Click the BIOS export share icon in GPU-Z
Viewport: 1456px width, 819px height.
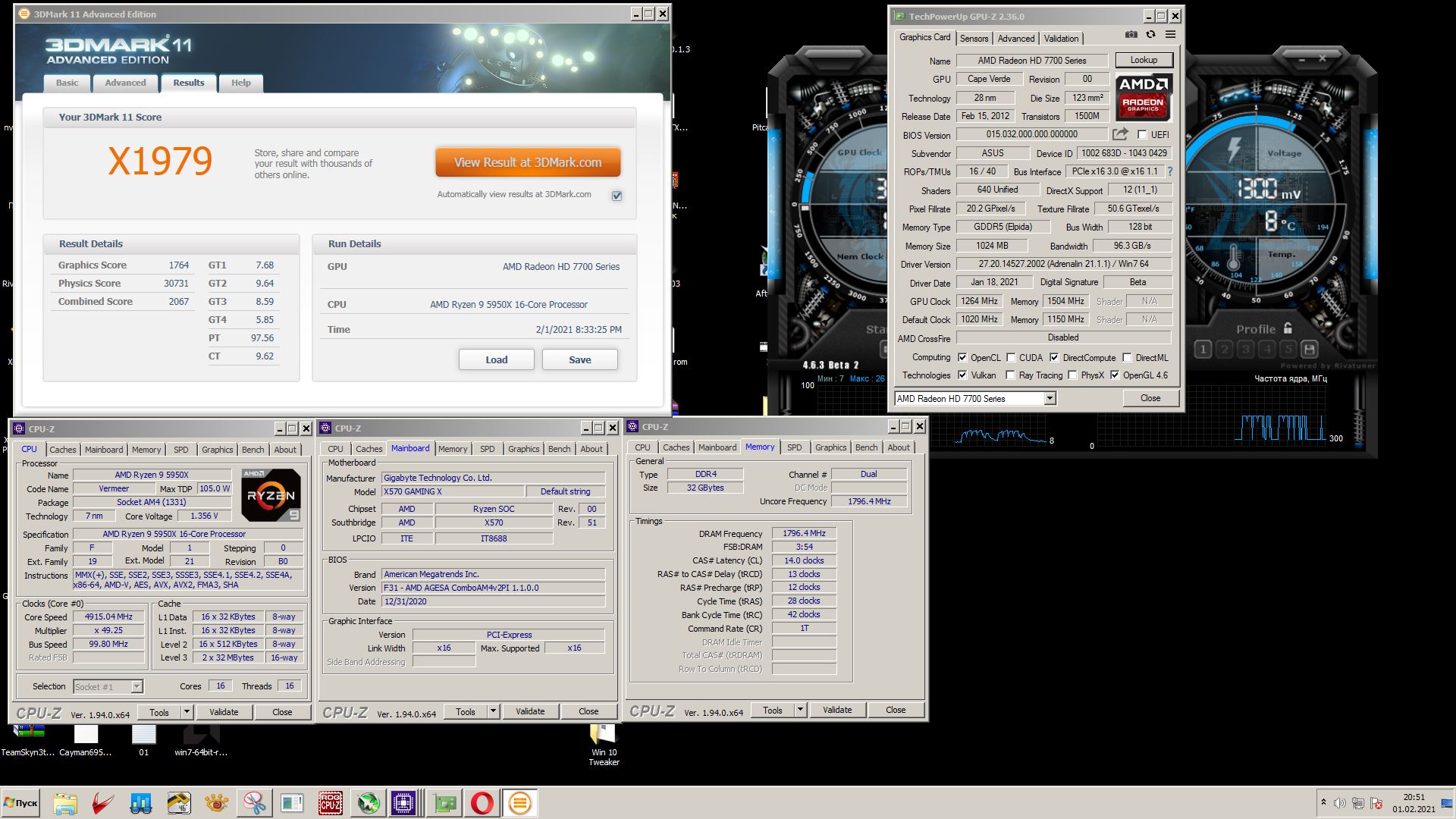(1120, 134)
